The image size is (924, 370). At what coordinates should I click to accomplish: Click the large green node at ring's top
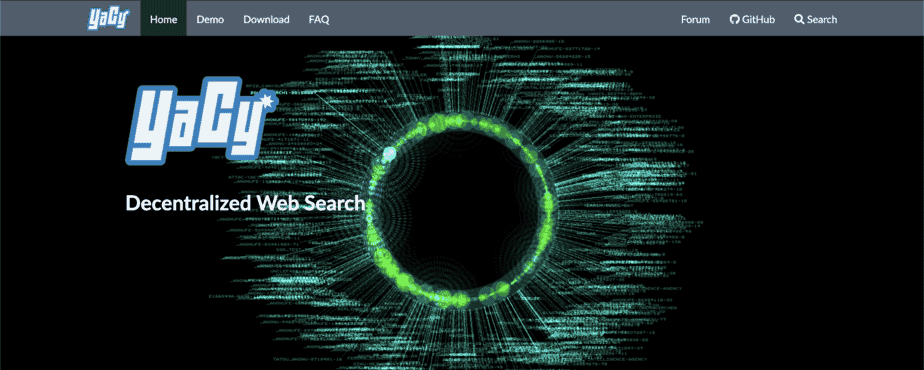(x=439, y=123)
